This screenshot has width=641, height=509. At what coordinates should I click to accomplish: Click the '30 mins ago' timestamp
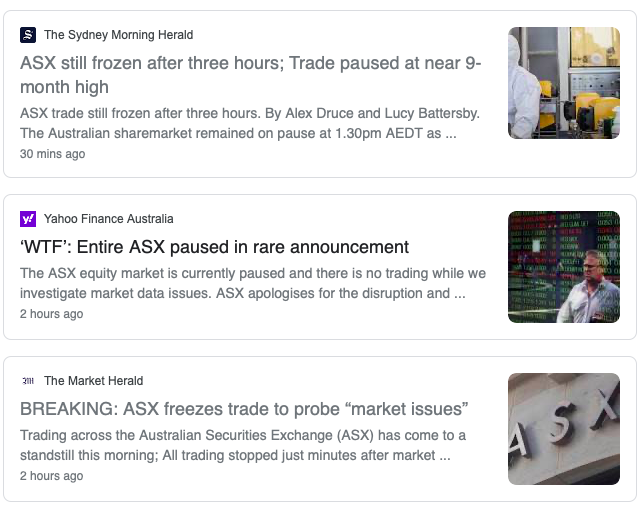coord(52,154)
